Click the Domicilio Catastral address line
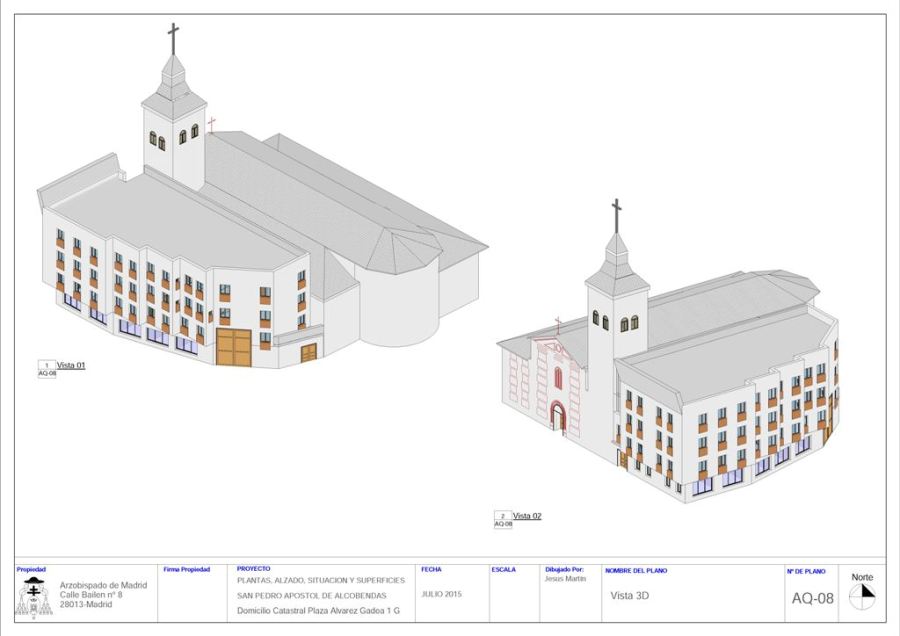The height and width of the screenshot is (636, 900). point(318,610)
